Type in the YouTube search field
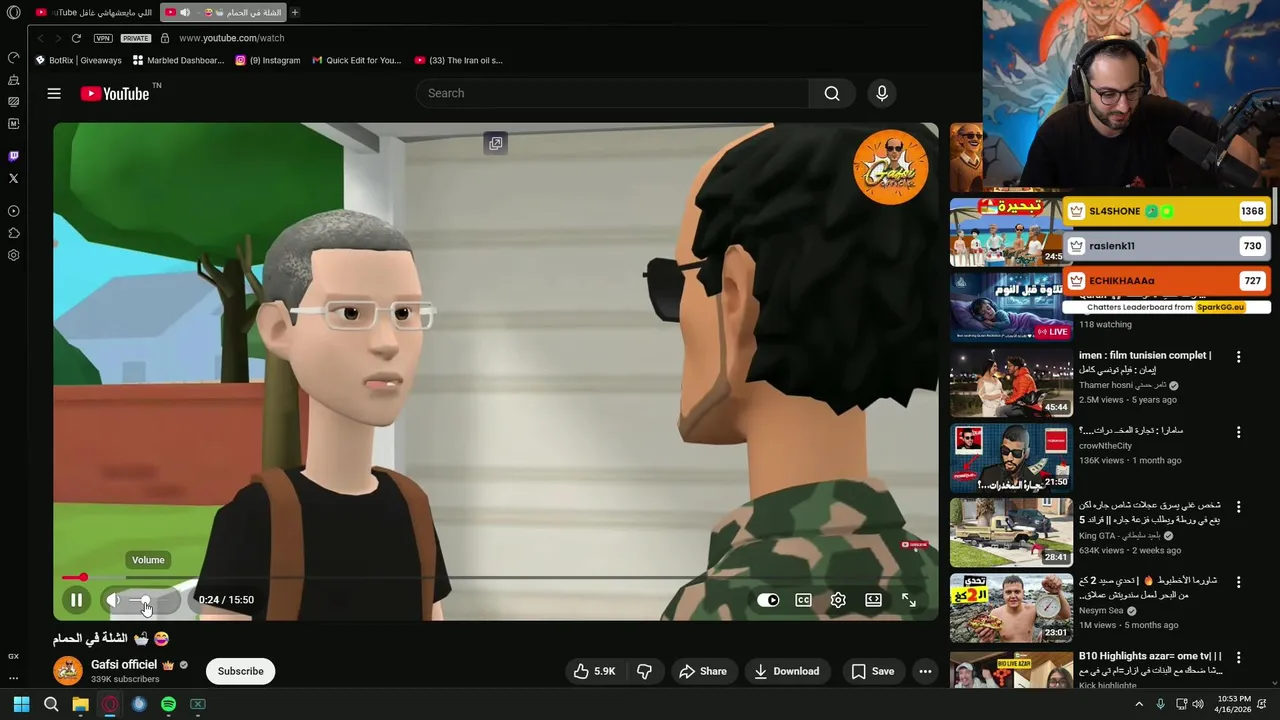 click(x=612, y=93)
